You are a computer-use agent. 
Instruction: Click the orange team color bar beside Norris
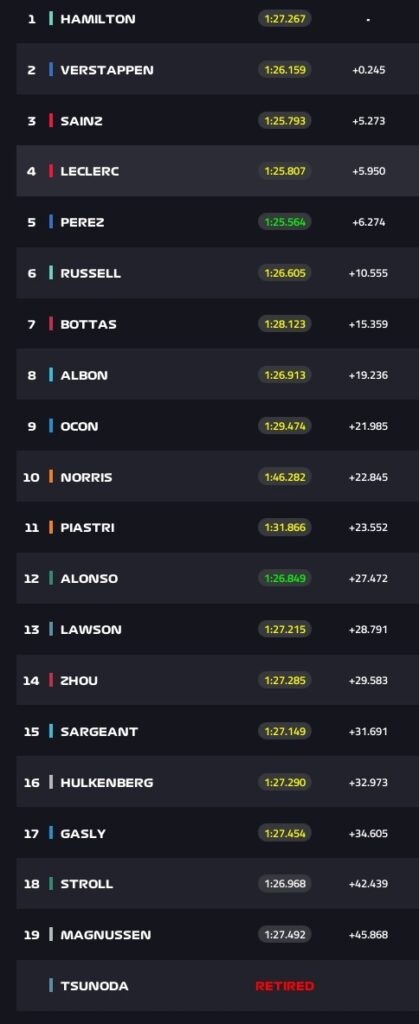point(51,477)
